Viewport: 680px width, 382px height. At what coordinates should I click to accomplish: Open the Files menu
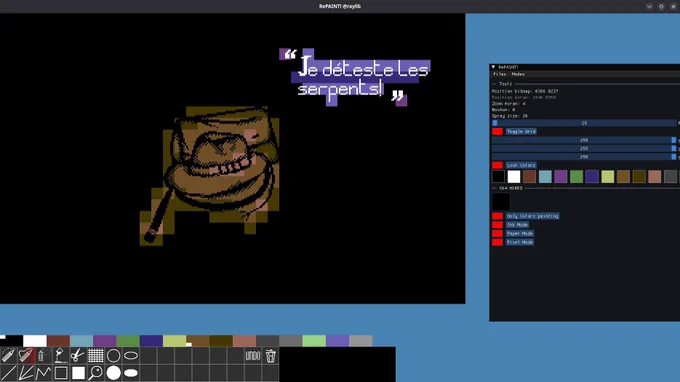(x=500, y=74)
